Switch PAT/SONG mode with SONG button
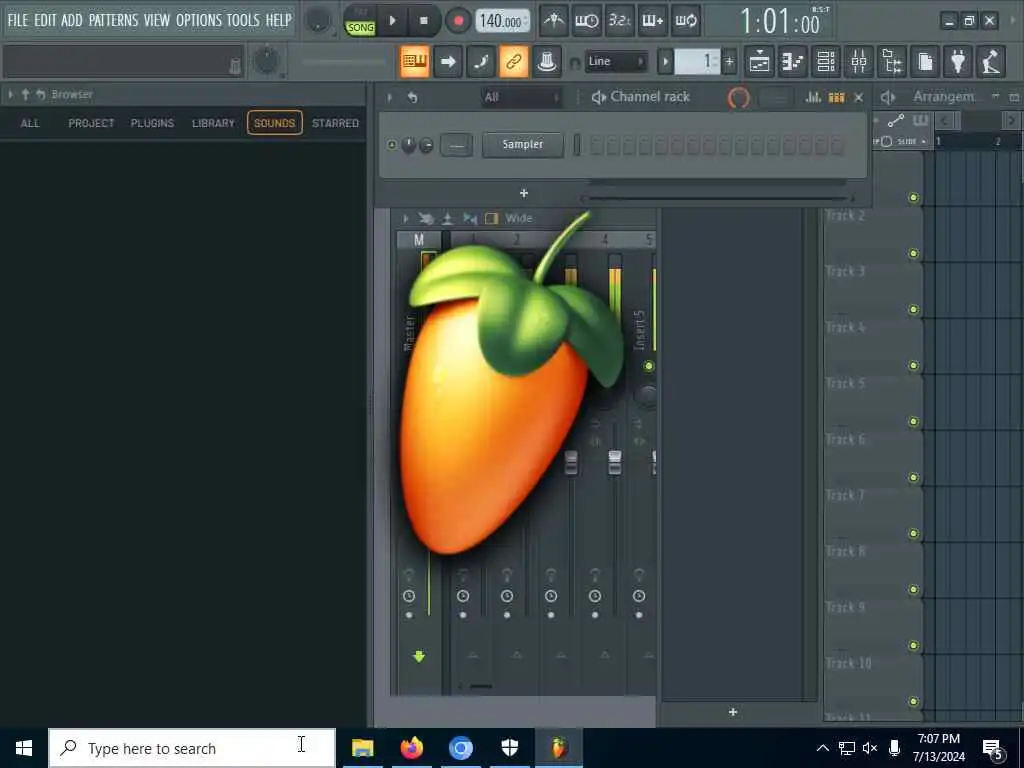The width and height of the screenshot is (1024, 768). (x=360, y=27)
